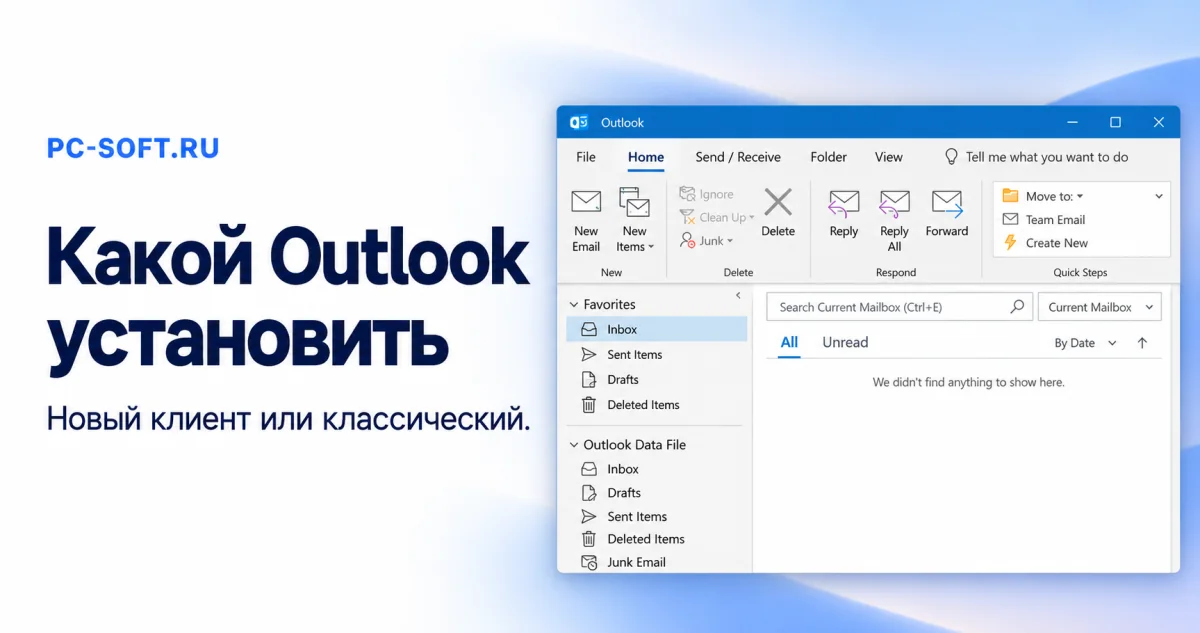
Task: Click the New Email icon
Action: pyautogui.click(x=586, y=202)
